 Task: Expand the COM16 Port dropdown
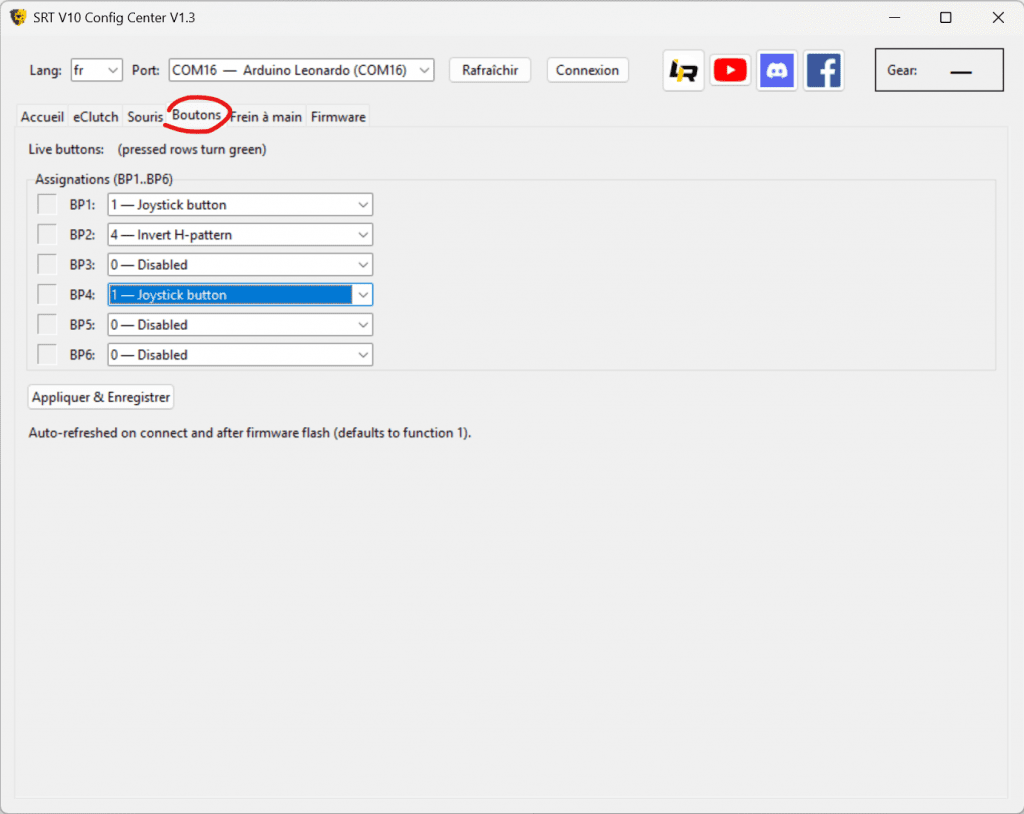click(x=302, y=70)
